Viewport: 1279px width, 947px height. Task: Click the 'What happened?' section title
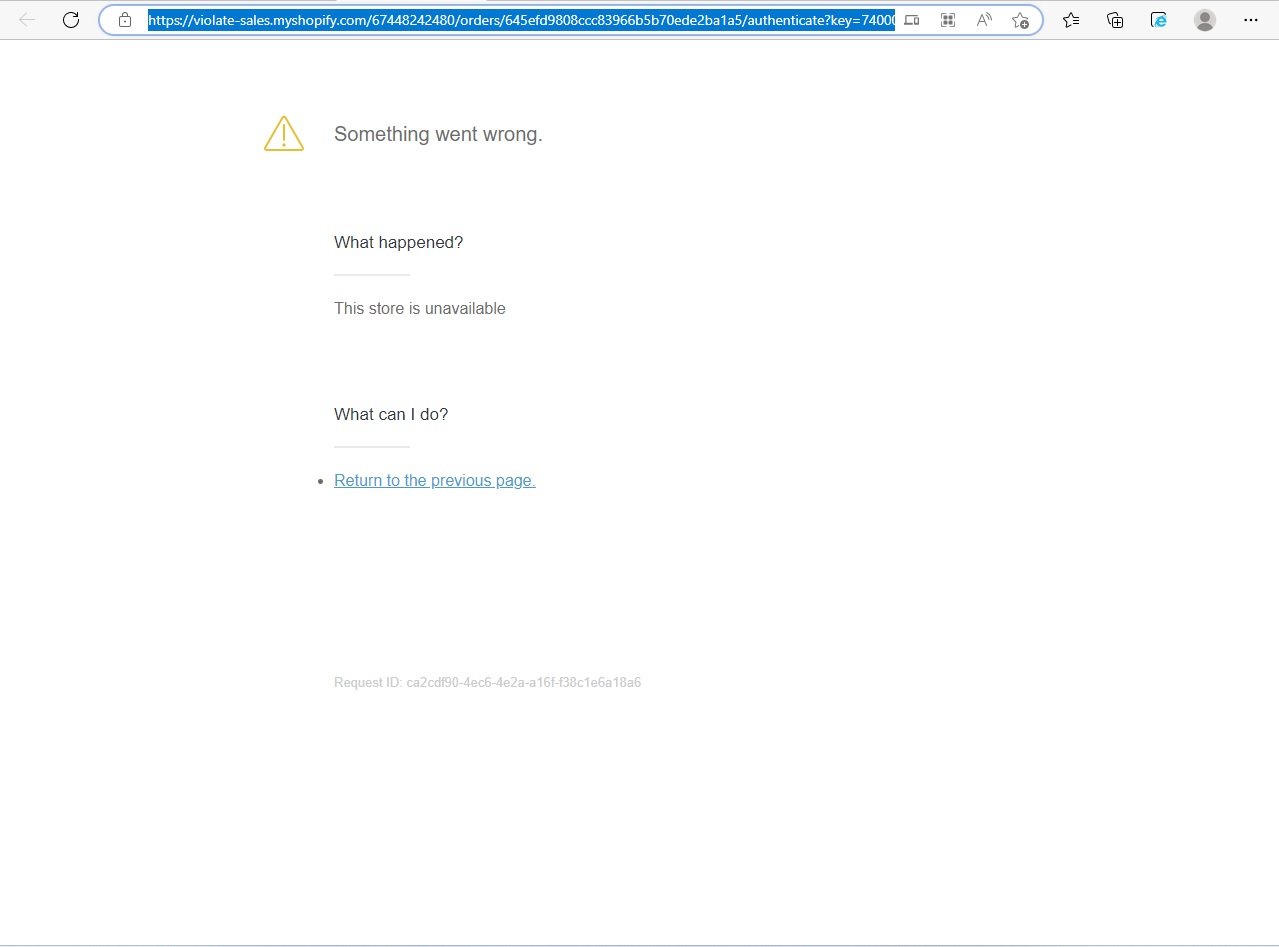tap(398, 243)
